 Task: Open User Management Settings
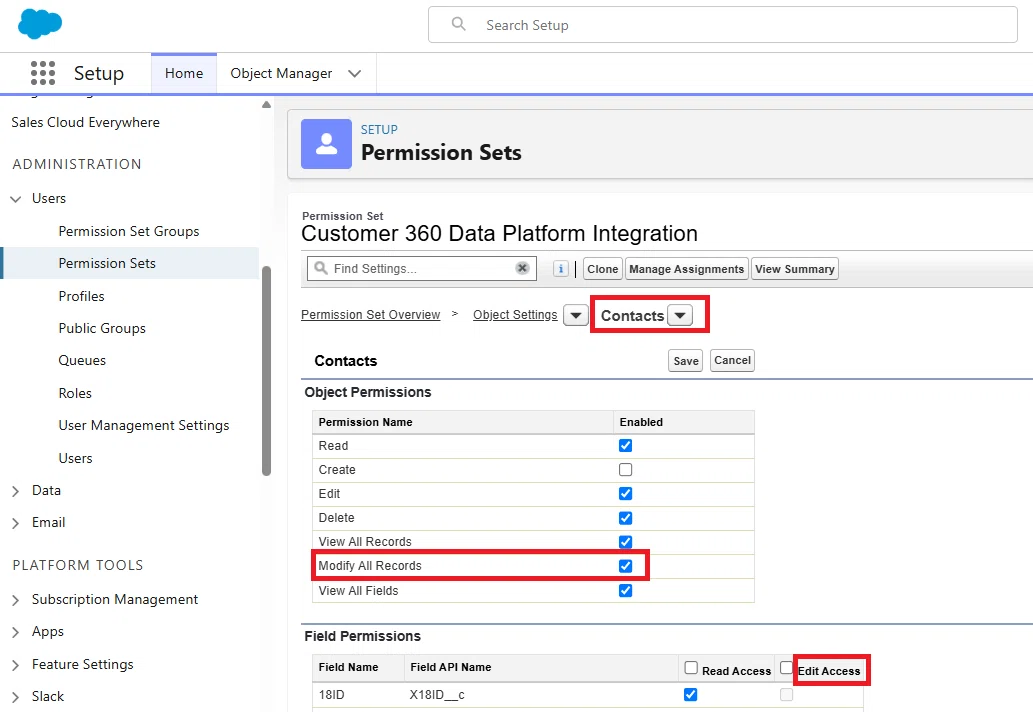(x=144, y=425)
